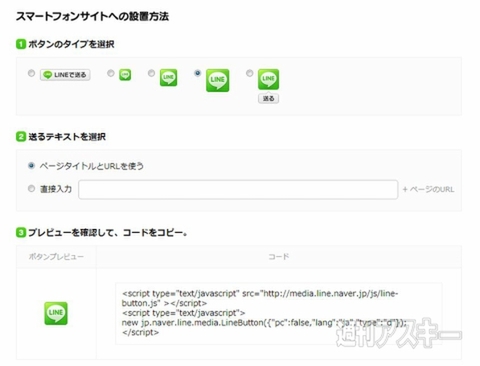480x366 pixels.
Task: Select the 'LINEで送る' button type radio
Action: tap(31, 73)
